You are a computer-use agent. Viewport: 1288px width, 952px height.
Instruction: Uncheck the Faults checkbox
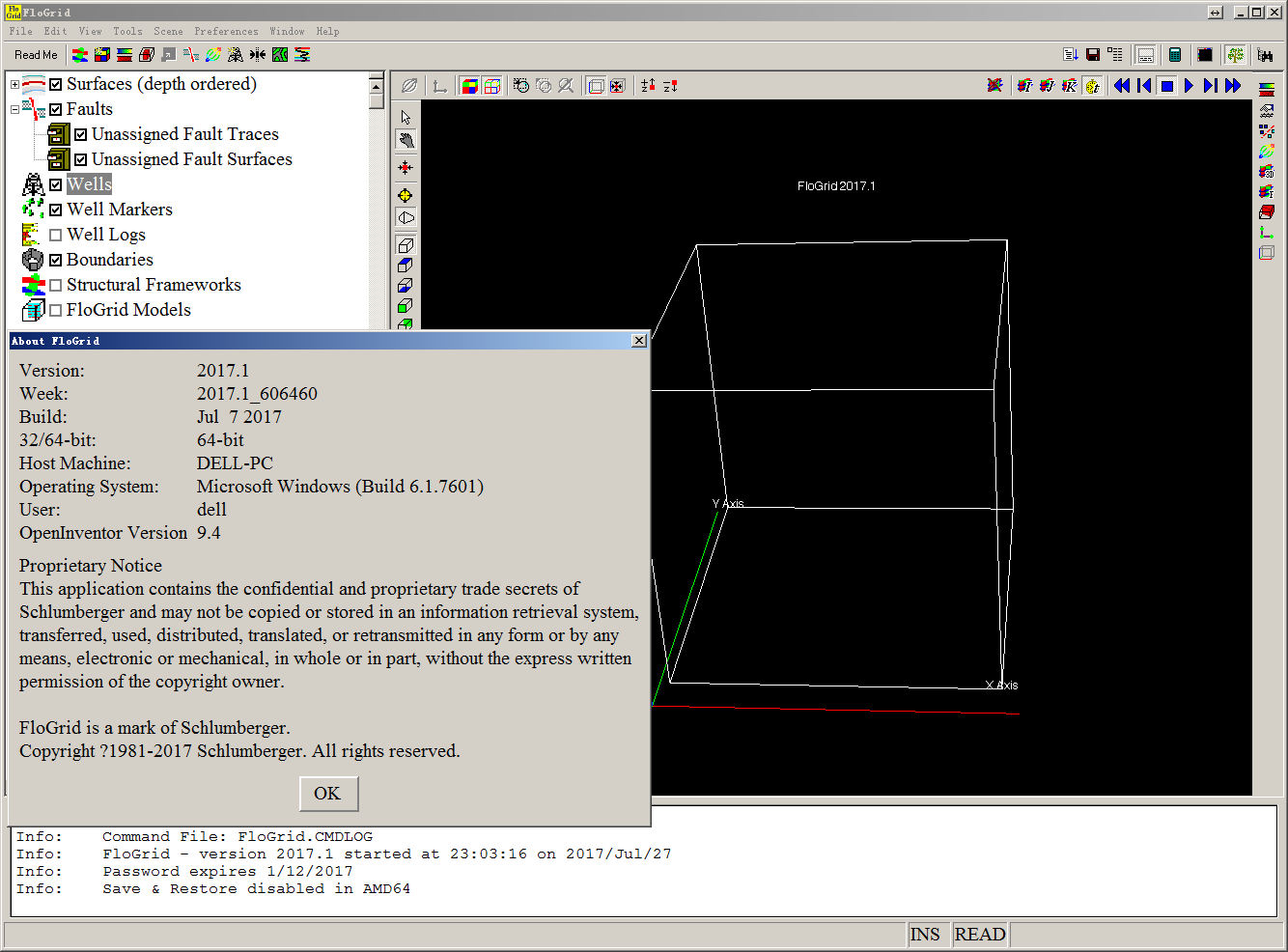(56, 109)
